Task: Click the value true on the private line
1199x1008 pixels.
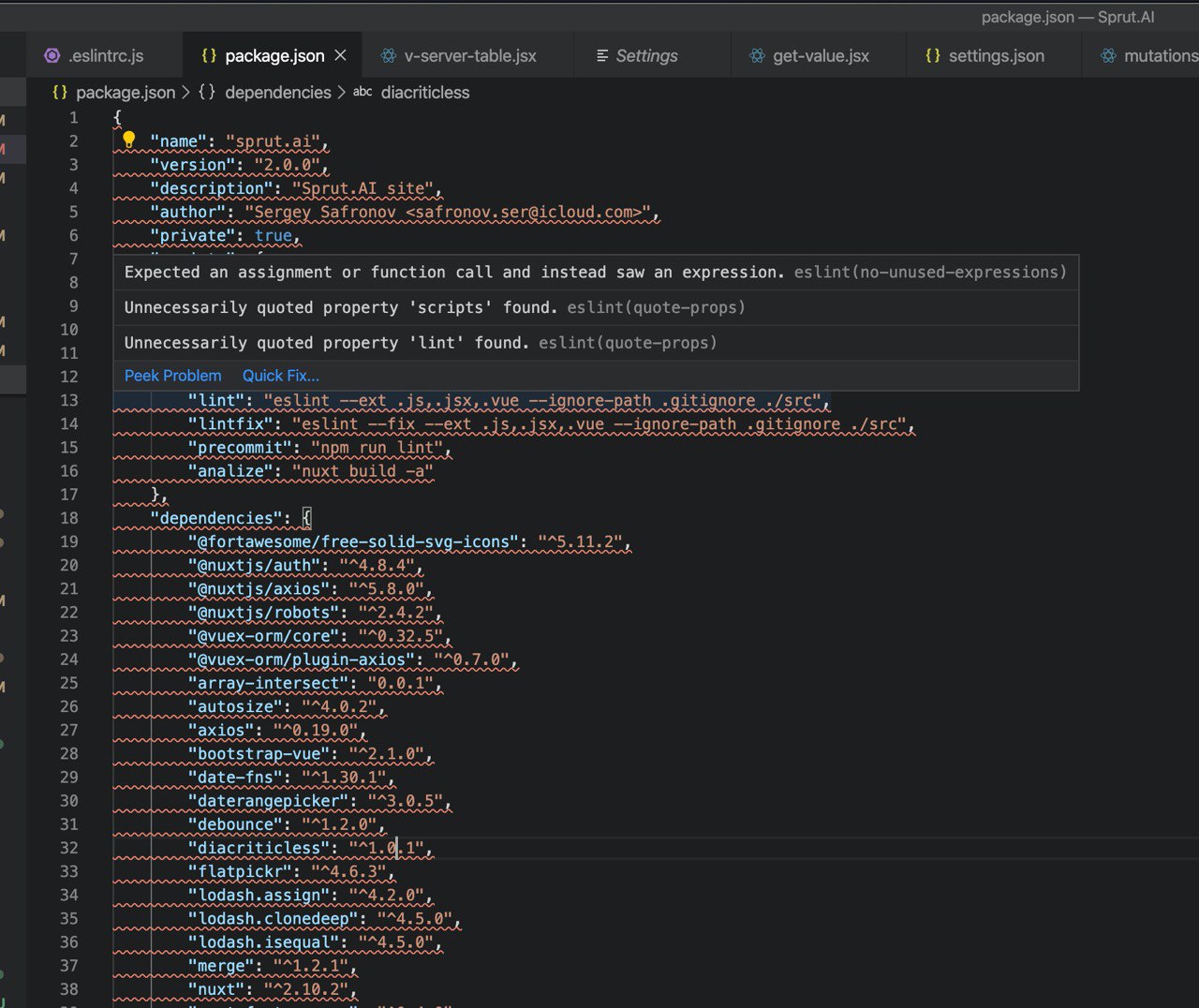Action: click(274, 236)
